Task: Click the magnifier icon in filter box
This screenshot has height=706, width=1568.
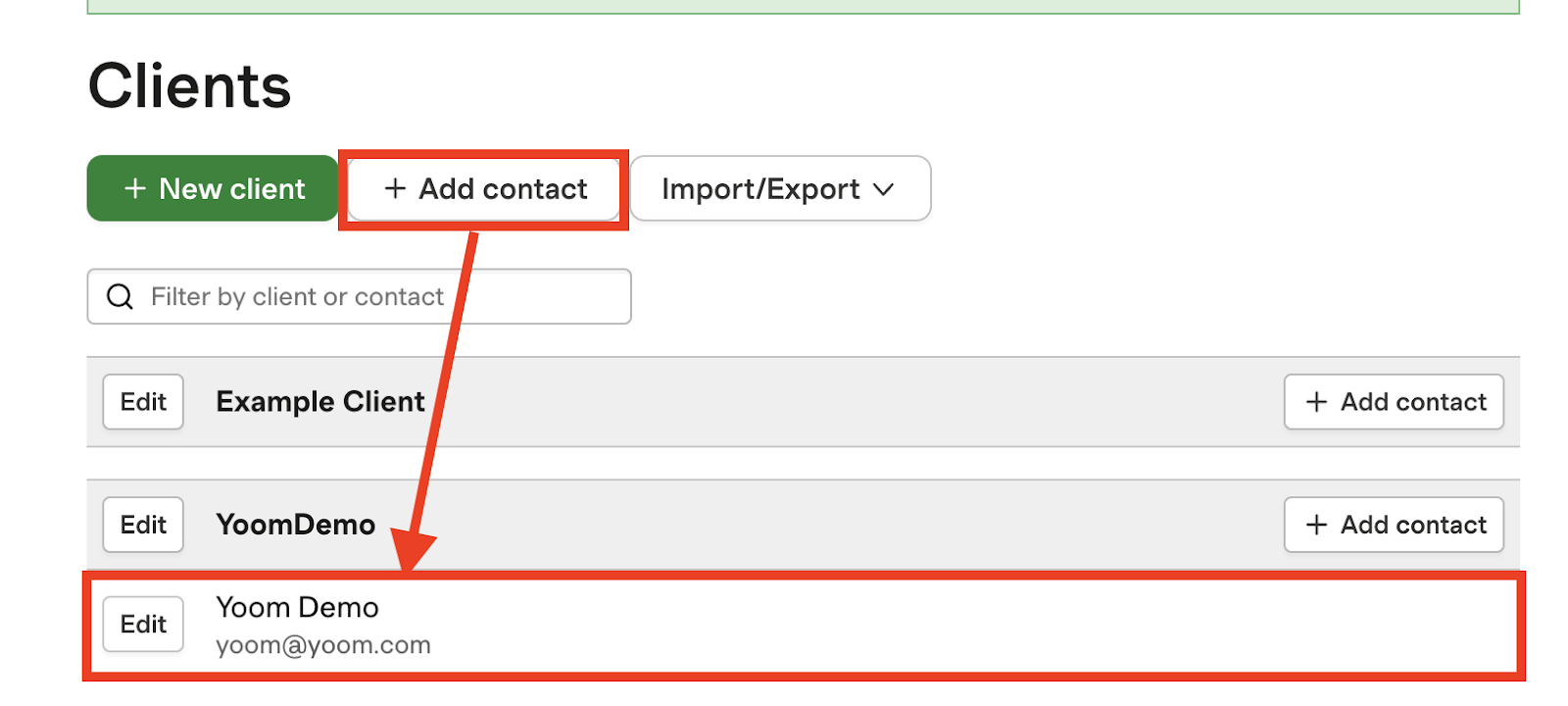Action: point(120,296)
